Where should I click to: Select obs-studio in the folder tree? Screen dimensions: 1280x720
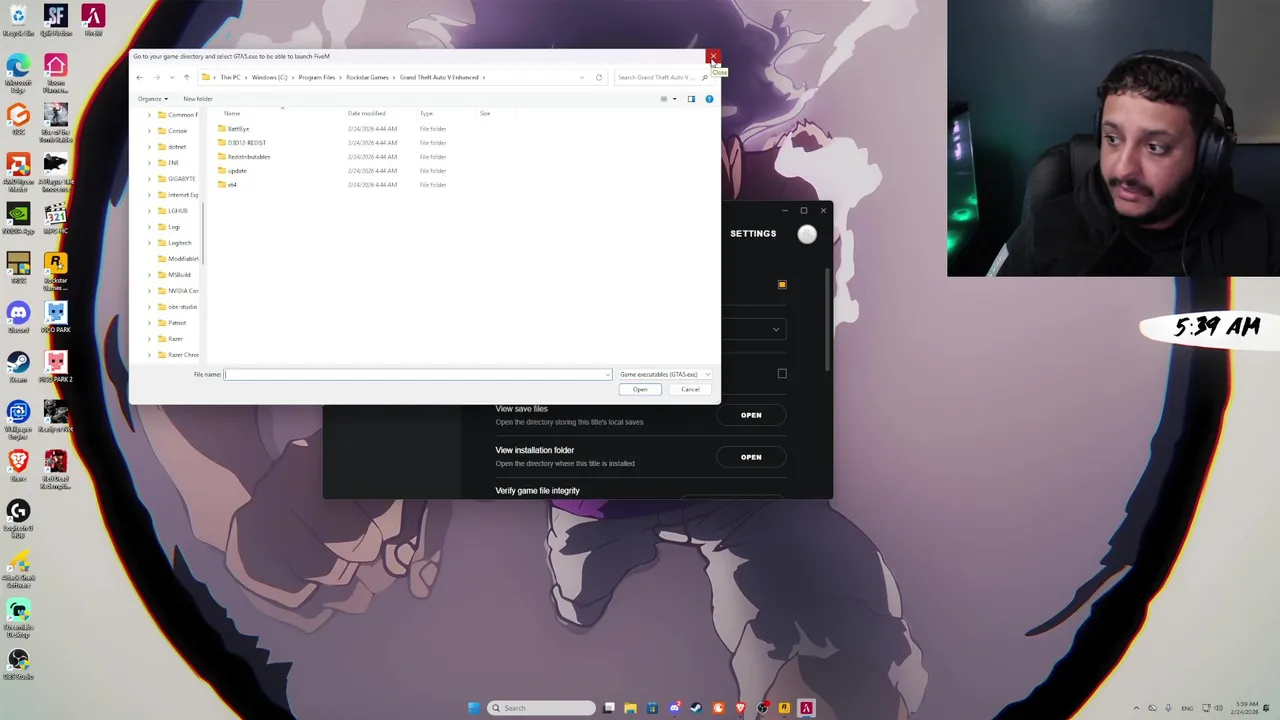[x=182, y=307]
